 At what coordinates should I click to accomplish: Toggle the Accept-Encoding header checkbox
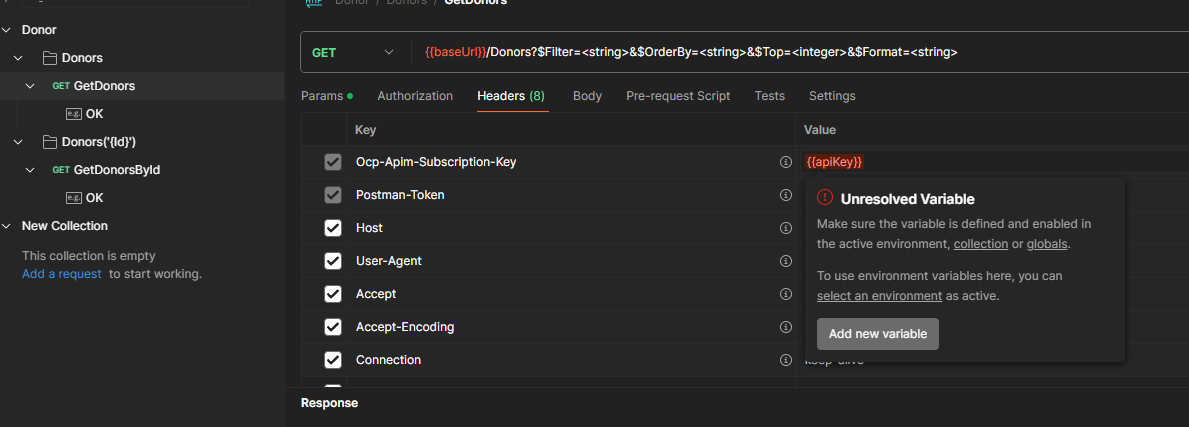point(333,327)
